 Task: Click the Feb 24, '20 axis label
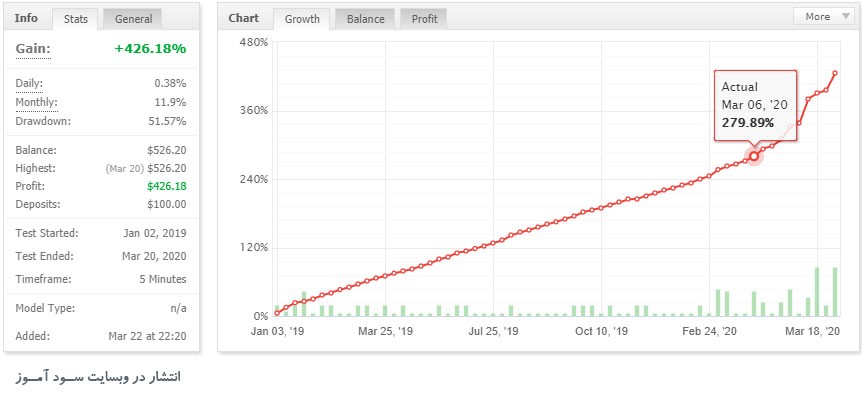pos(709,331)
